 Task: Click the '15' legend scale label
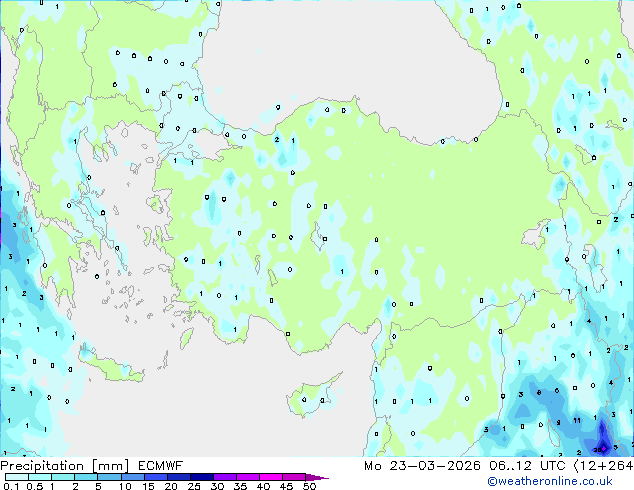pos(148,486)
